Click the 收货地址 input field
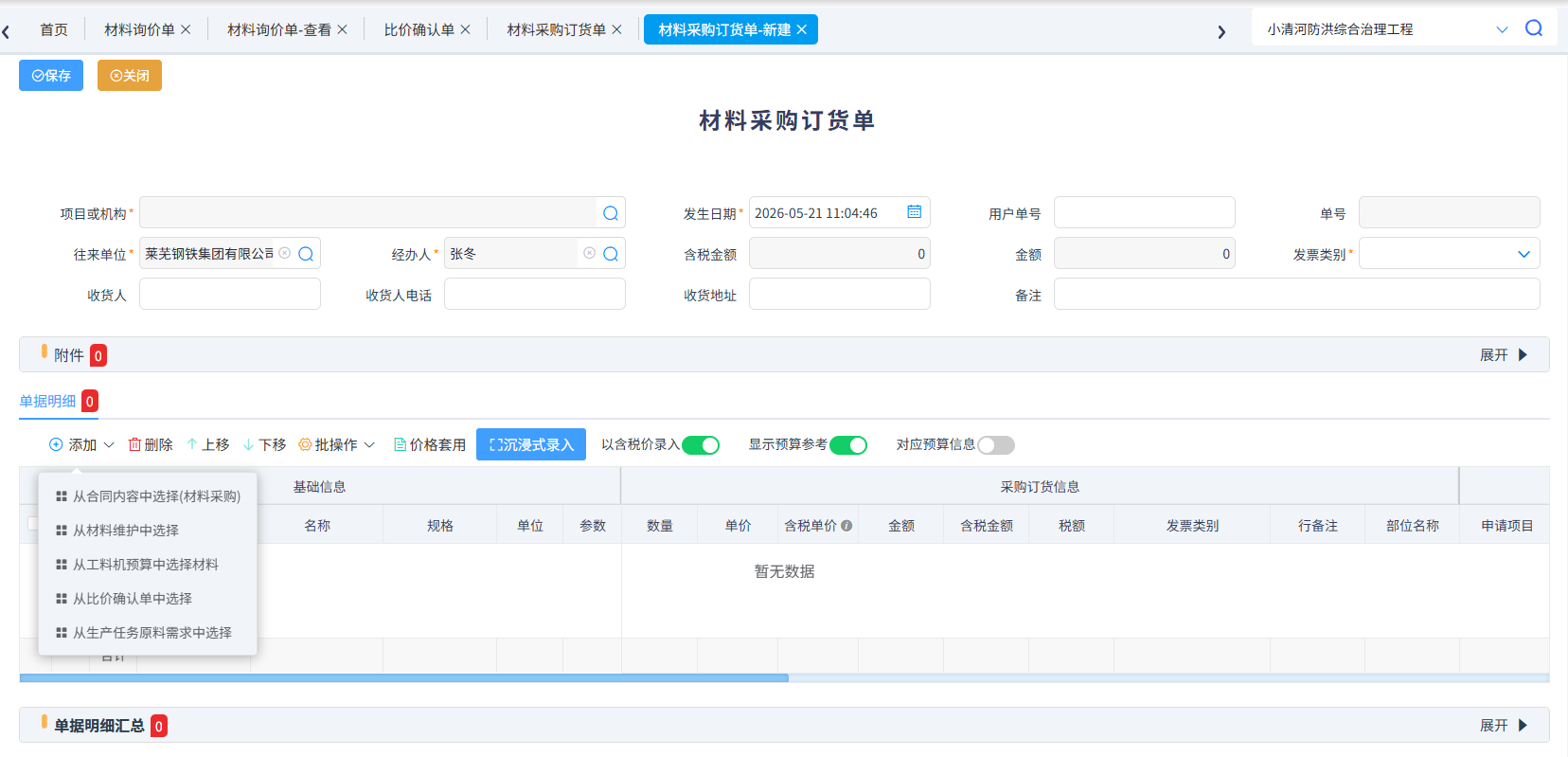1568x757 pixels. point(840,294)
